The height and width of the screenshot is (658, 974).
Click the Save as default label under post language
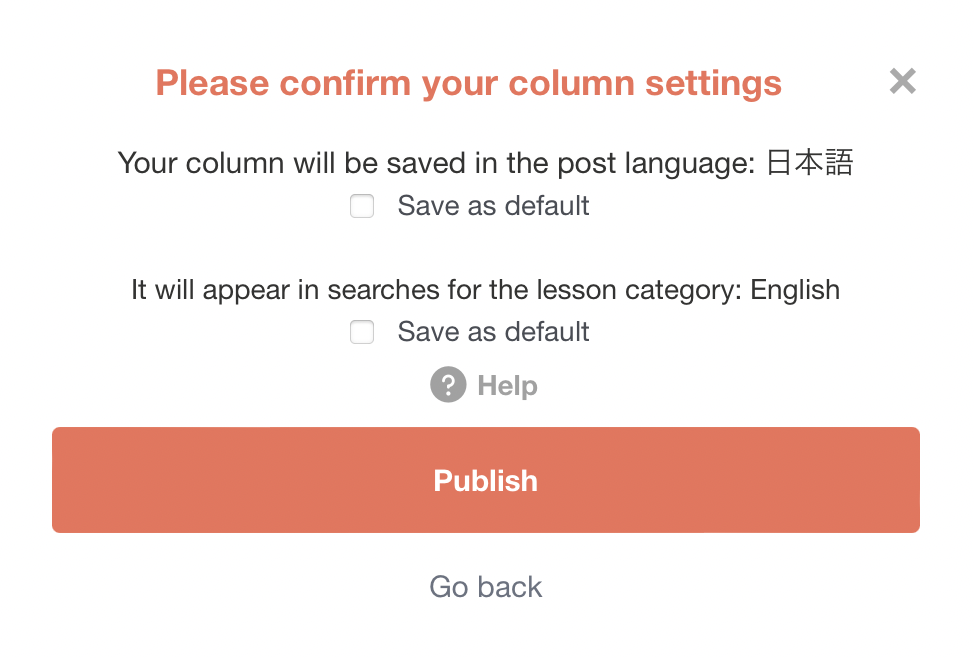tap(493, 206)
